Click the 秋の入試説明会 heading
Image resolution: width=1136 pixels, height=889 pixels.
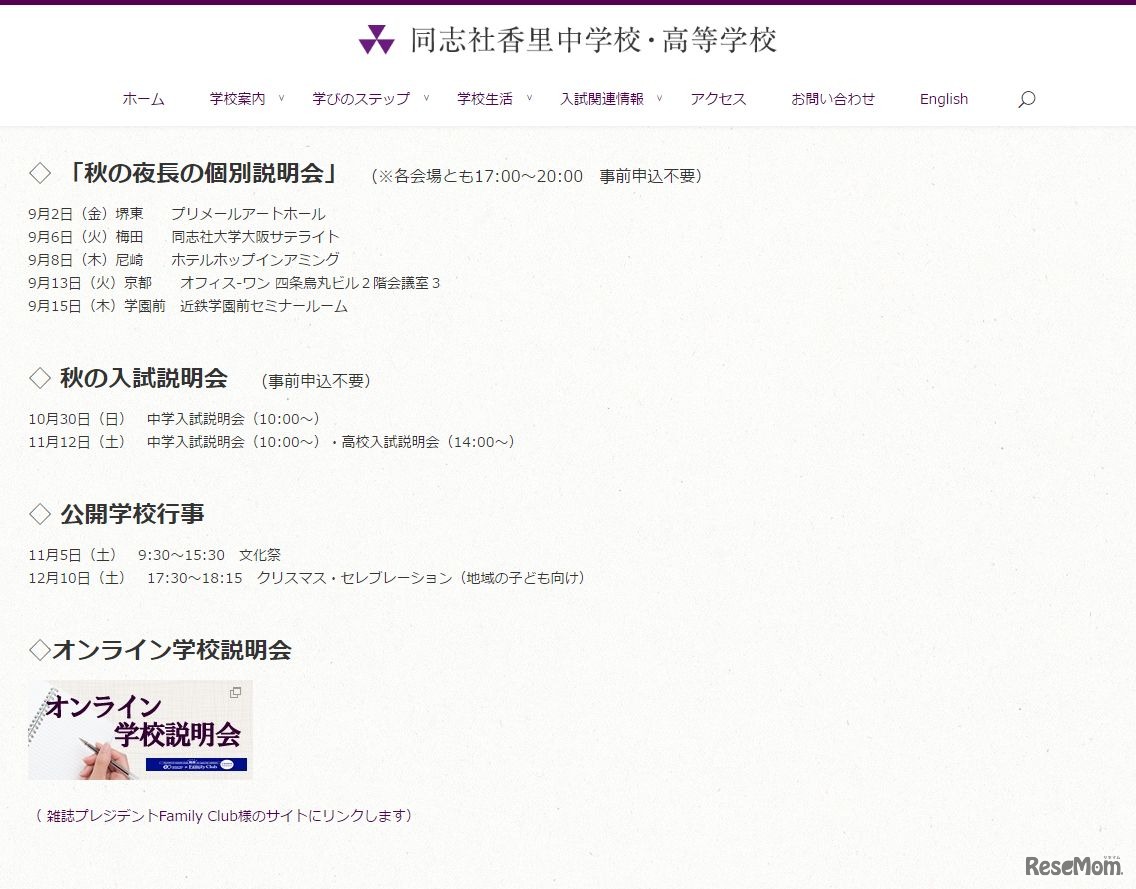pyautogui.click(x=145, y=379)
